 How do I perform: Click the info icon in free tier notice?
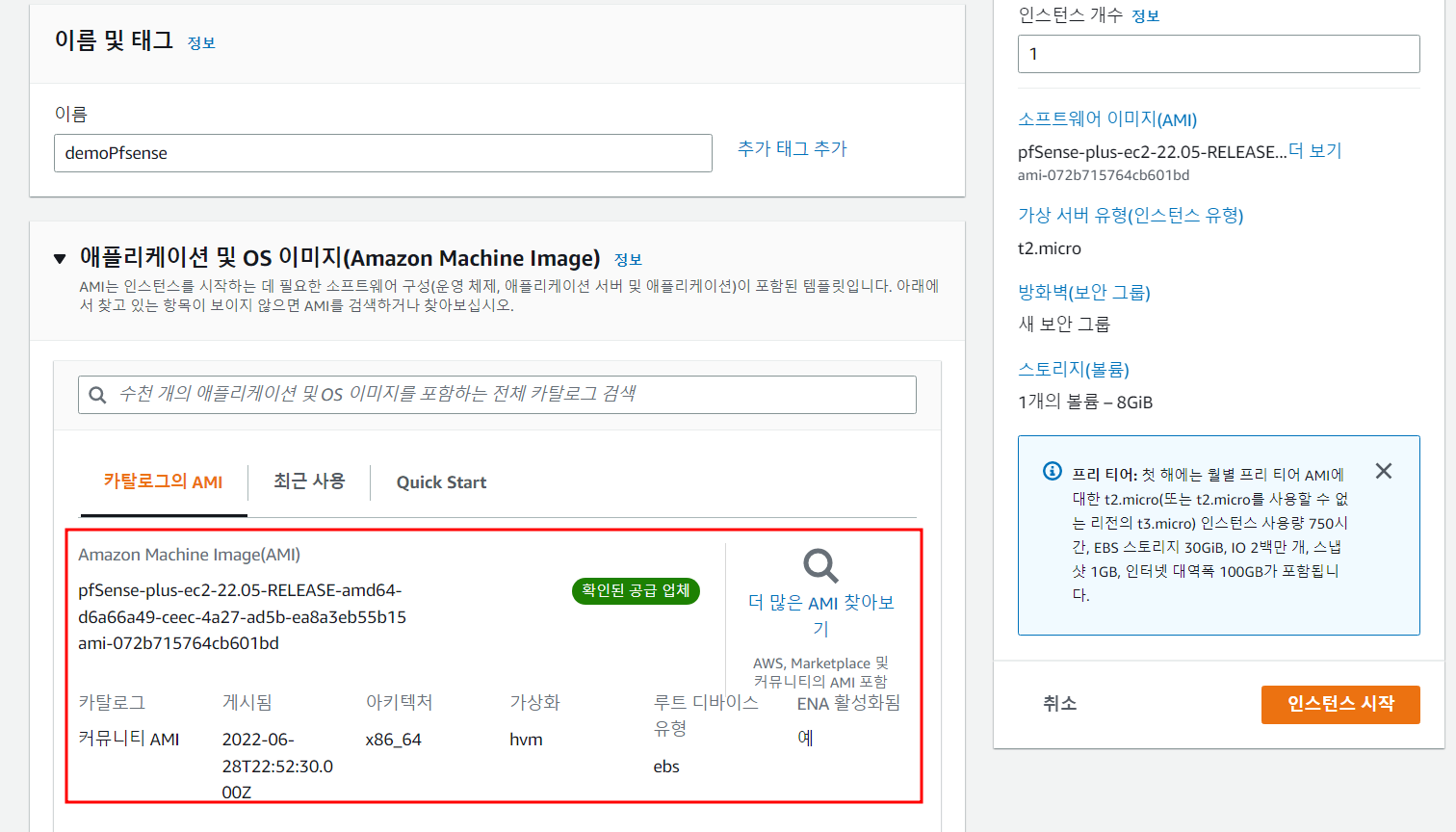pos(1053,471)
